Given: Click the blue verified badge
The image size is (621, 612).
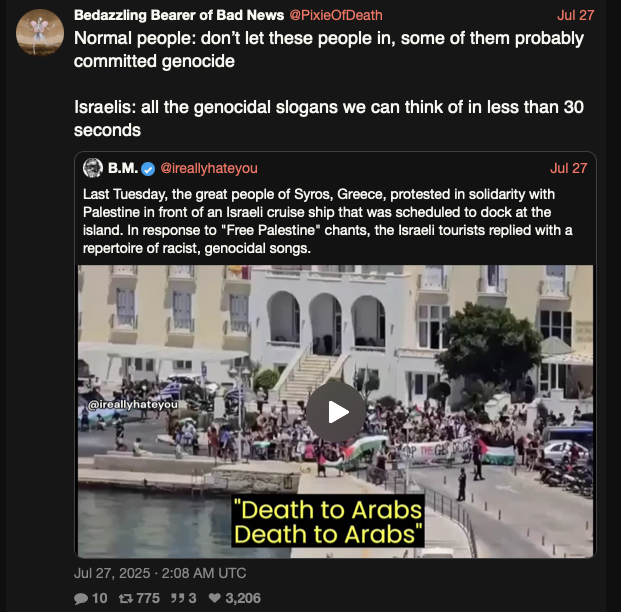Looking at the screenshot, I should [x=148, y=169].
